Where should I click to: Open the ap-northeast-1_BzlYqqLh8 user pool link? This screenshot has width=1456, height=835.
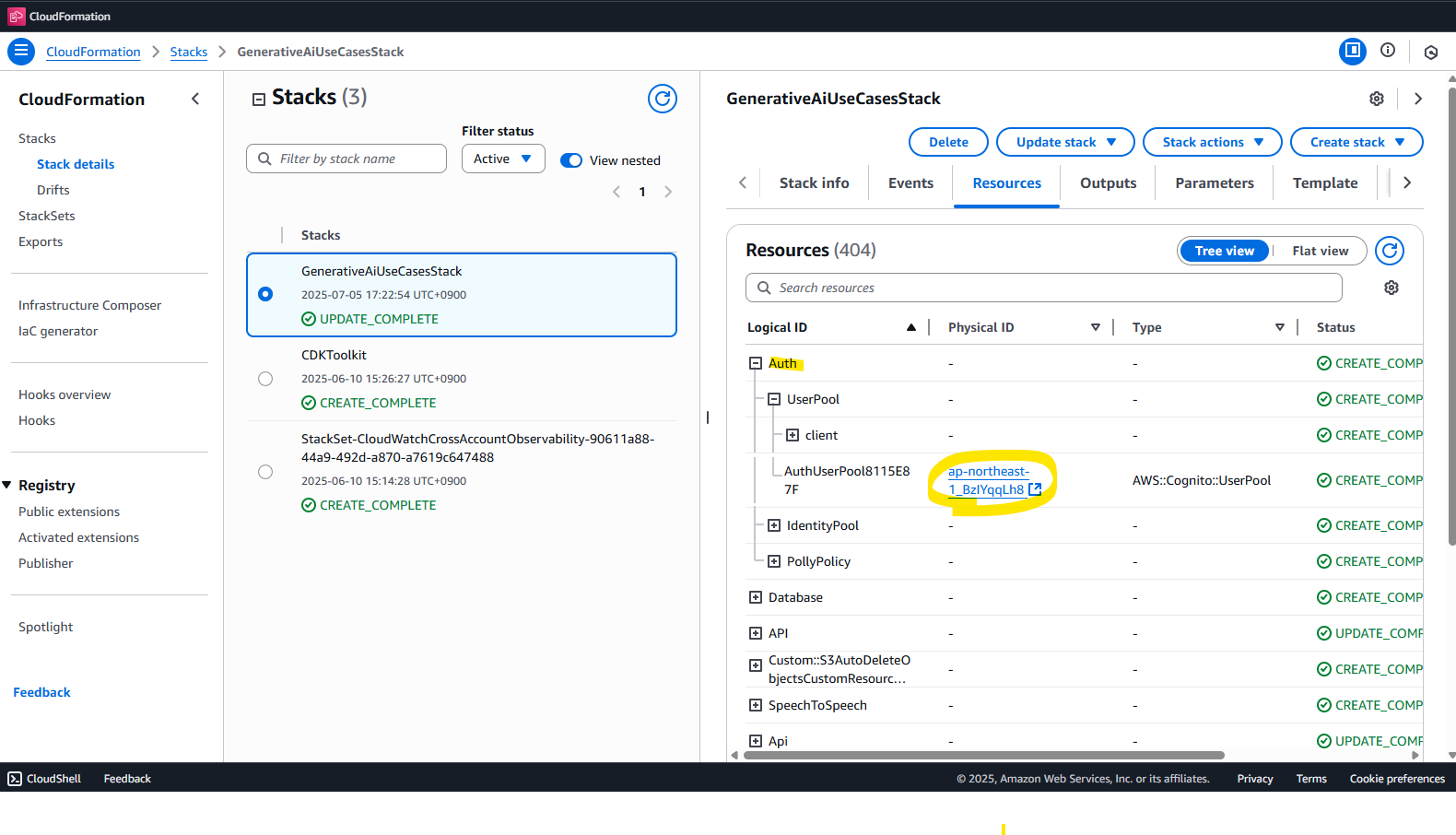click(988, 480)
